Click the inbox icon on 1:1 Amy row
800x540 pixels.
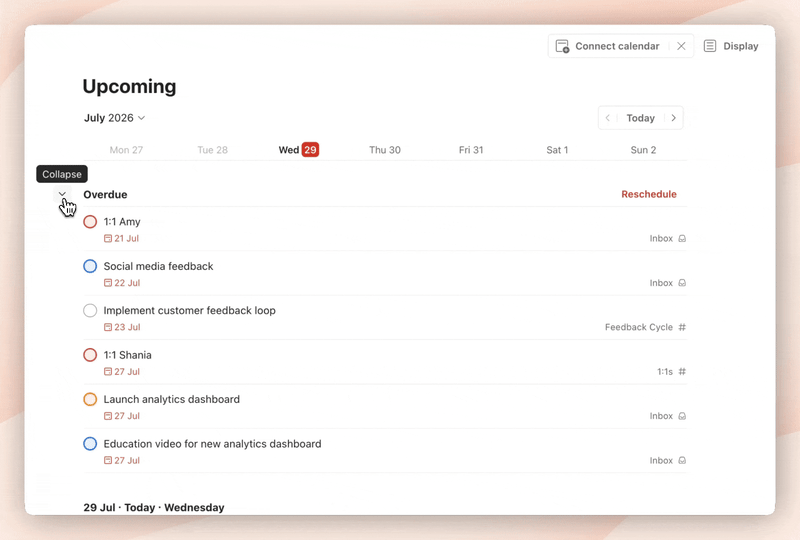click(x=682, y=238)
